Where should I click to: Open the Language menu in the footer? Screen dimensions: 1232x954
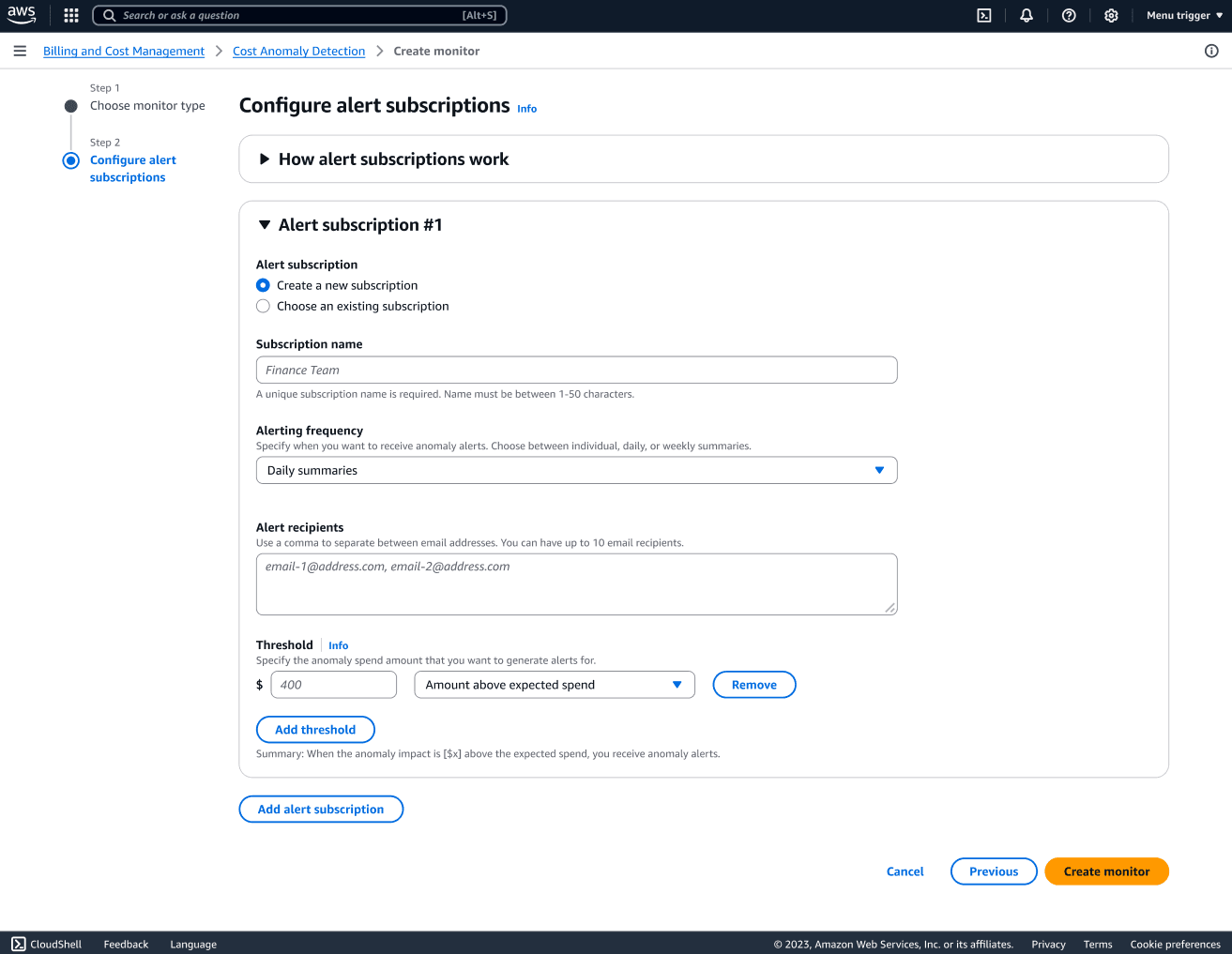point(192,944)
